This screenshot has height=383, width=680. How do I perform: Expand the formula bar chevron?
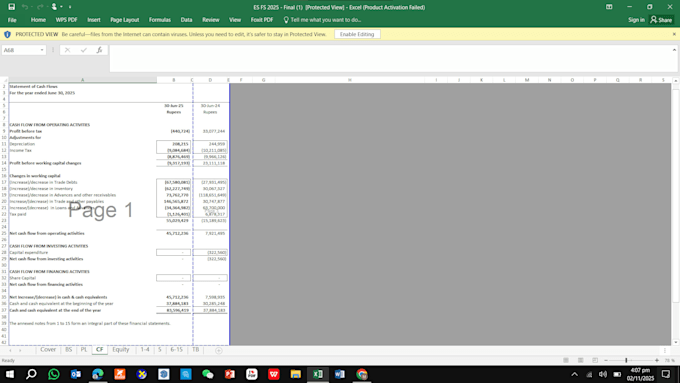(x=674, y=50)
